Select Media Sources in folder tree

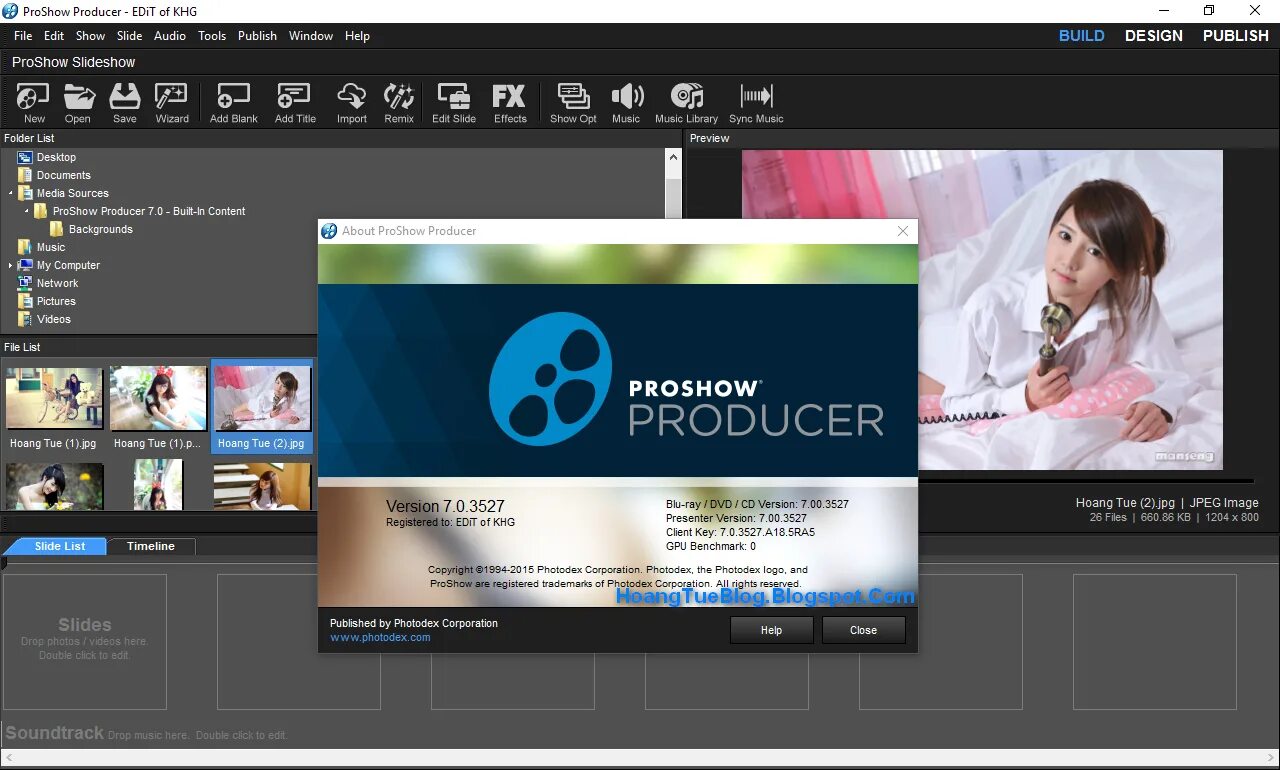tap(72, 193)
